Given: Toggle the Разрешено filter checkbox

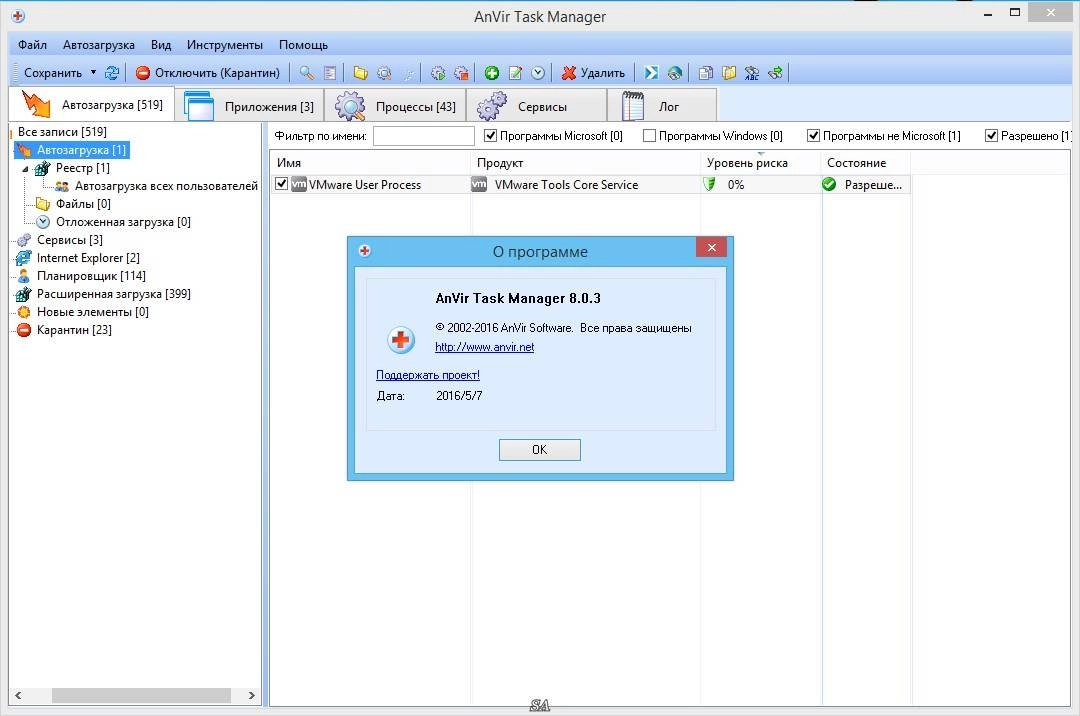Looking at the screenshot, I should [x=991, y=136].
